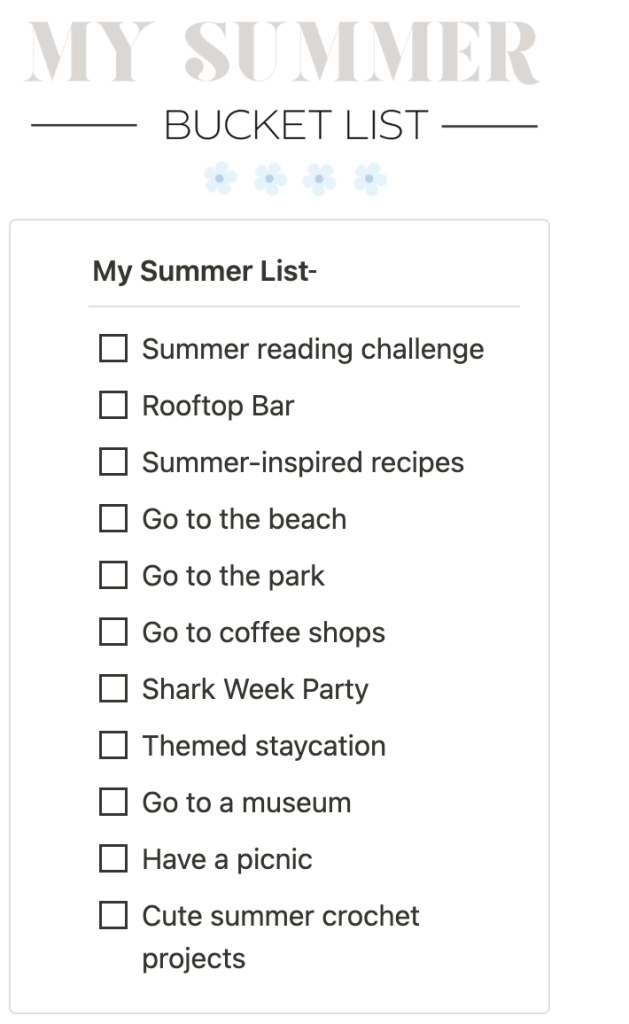This screenshot has height=1024, width=629.
Task: Toggle the Go to the park checkbox
Action: point(113,576)
